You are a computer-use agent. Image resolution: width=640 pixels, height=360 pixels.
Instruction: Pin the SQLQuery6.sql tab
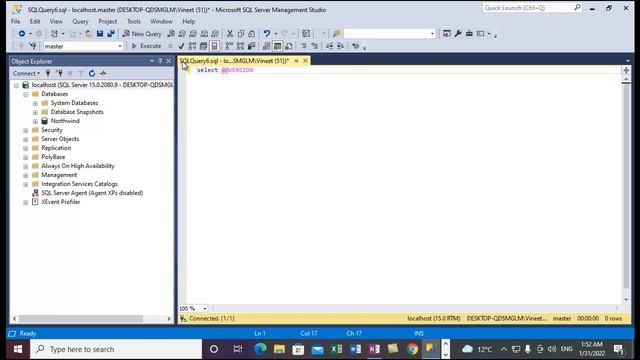click(296, 61)
